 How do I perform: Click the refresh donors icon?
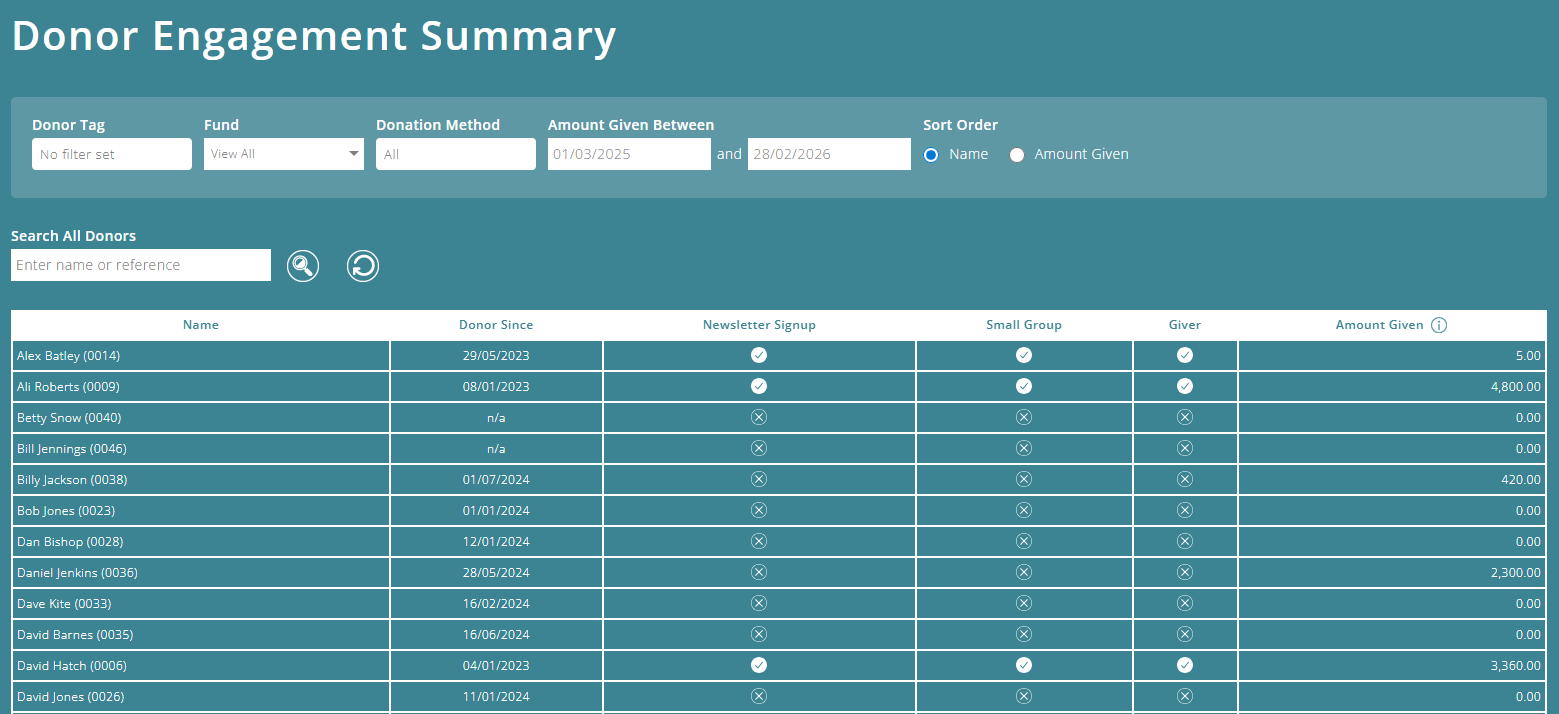click(363, 265)
